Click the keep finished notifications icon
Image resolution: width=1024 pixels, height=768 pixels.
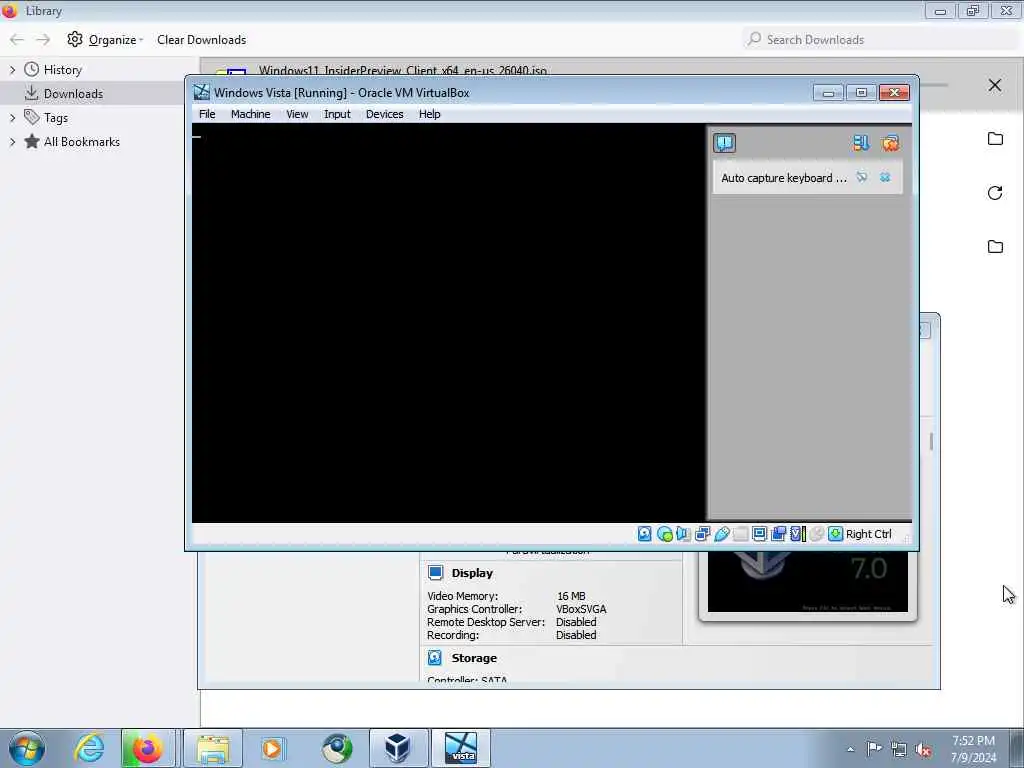pos(861,143)
